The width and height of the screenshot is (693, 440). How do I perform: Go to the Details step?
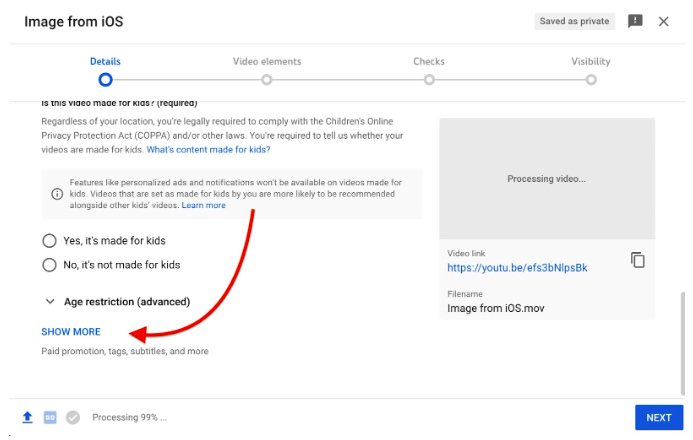coord(105,61)
